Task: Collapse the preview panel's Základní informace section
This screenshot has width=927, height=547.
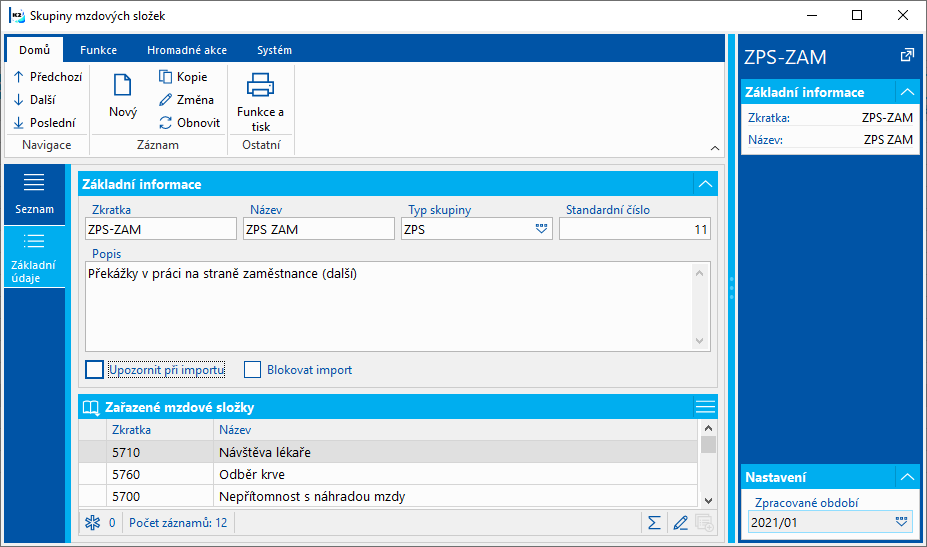Action: tap(907, 92)
